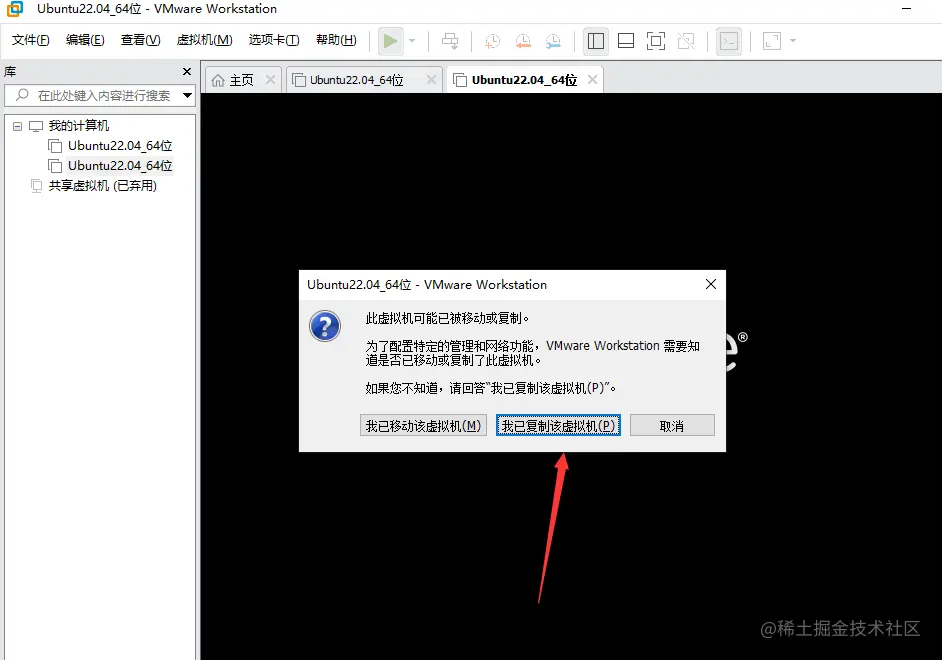This screenshot has height=660, width=942.
Task: Open the 编辑(E) menu
Action: (85, 40)
